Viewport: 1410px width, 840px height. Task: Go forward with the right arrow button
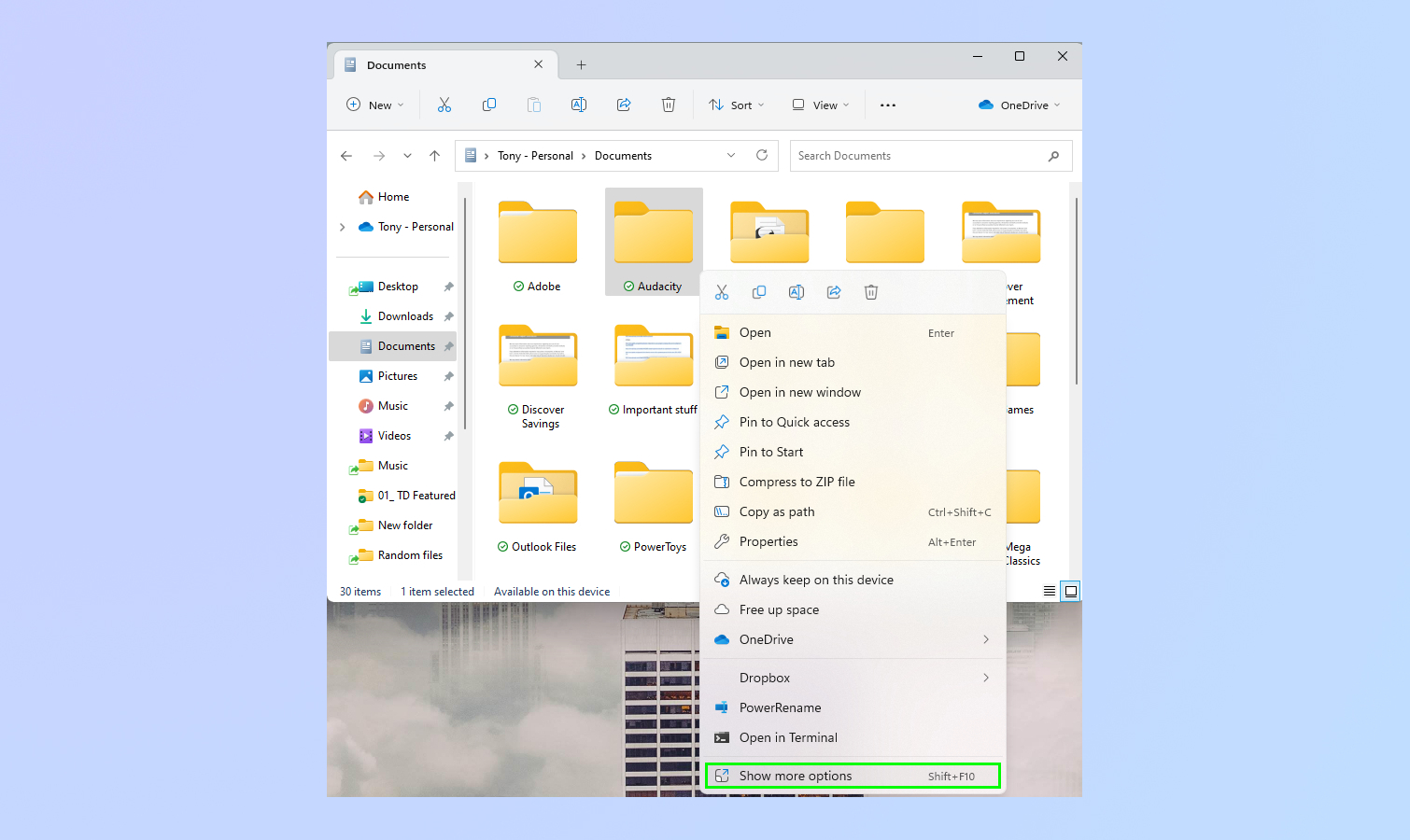pos(378,156)
